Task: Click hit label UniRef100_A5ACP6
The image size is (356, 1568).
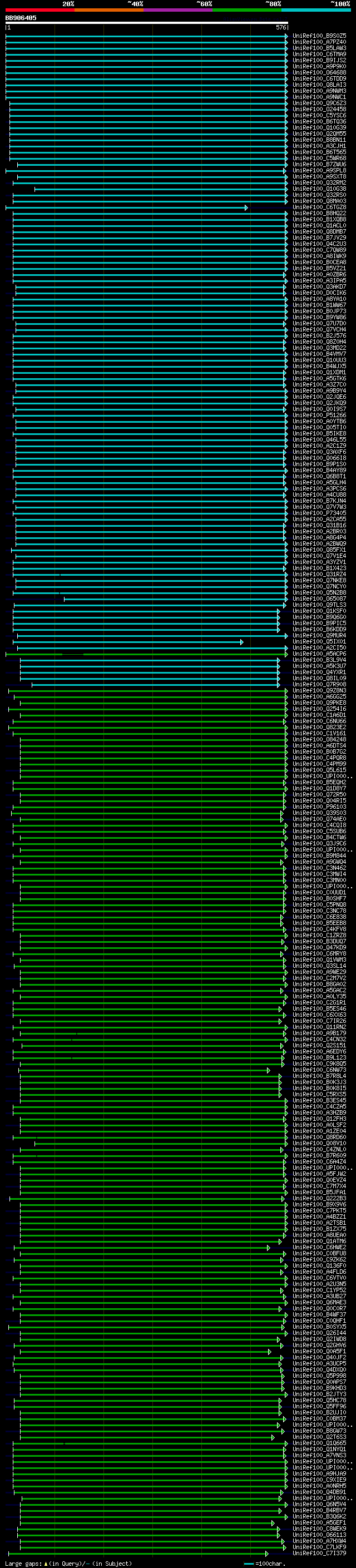Action: [x=319, y=653]
